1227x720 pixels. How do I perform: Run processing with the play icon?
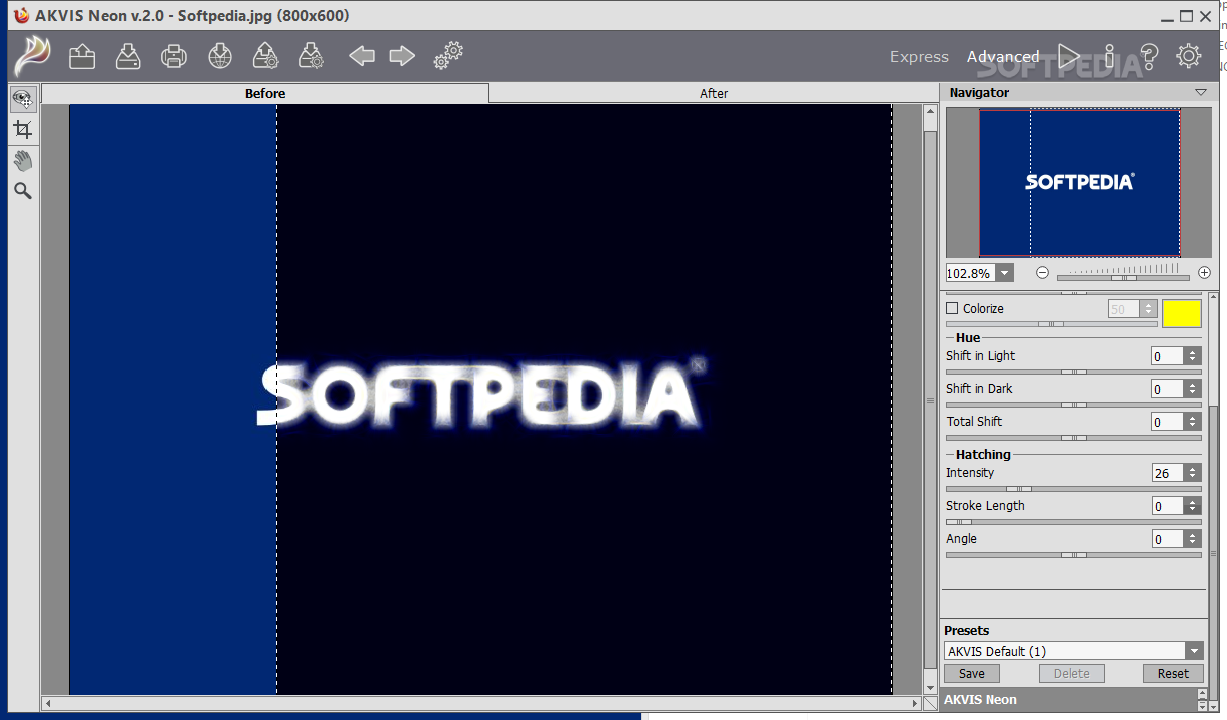click(1069, 57)
